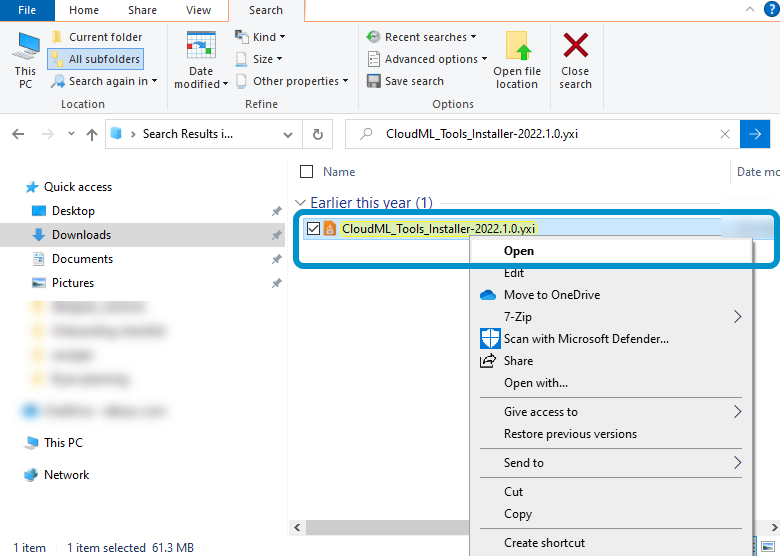
Task: Clear the search box with X
Action: [725, 134]
